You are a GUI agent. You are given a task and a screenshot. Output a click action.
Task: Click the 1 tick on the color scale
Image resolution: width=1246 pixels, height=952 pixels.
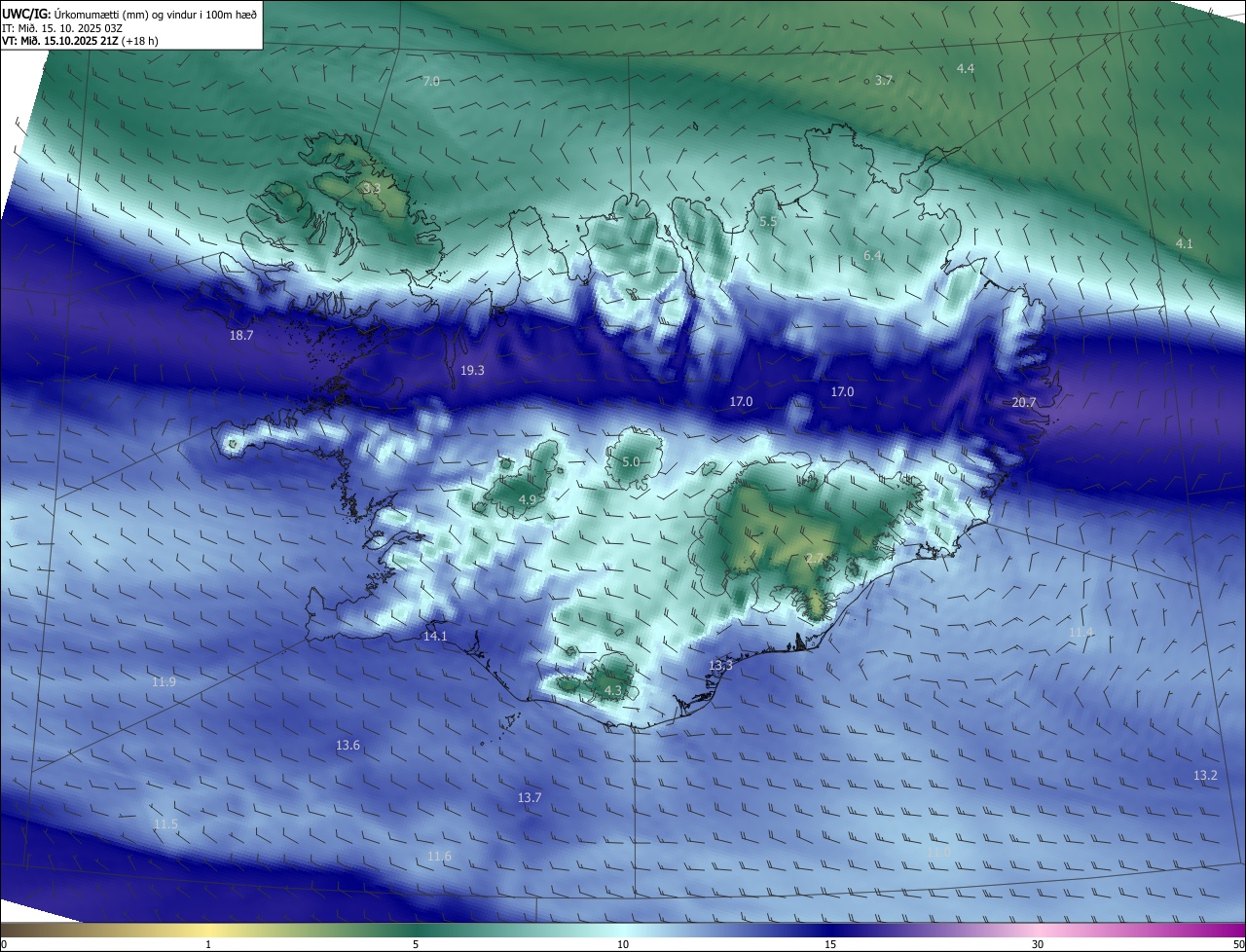point(208,944)
